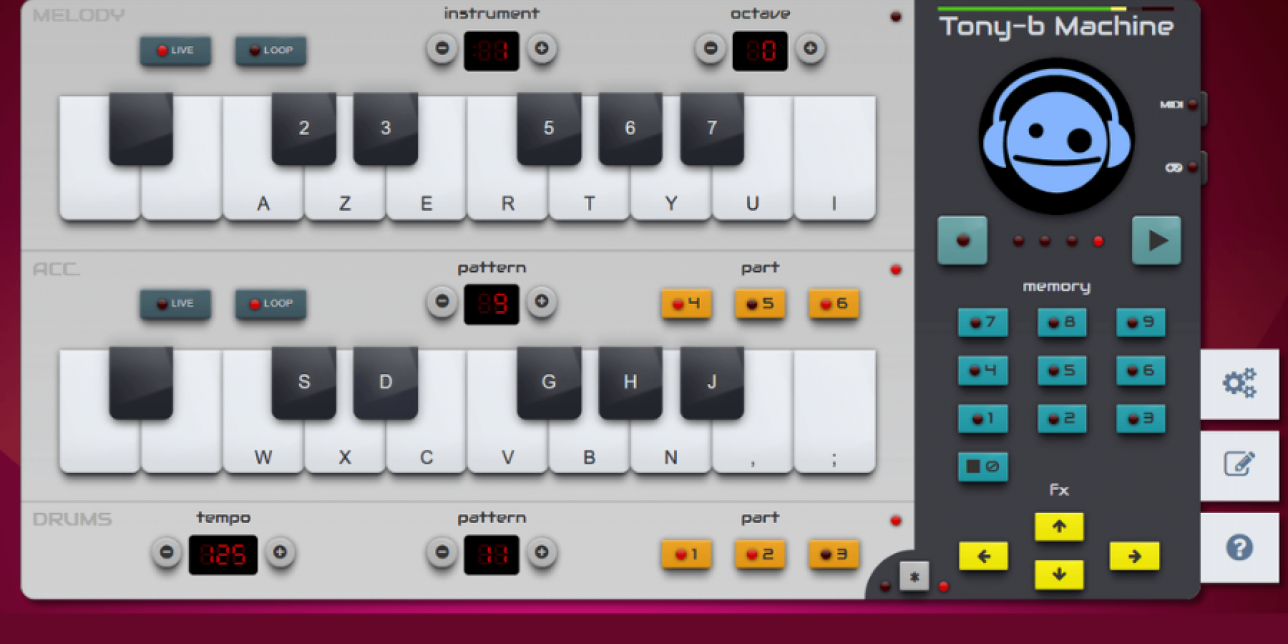Increase the Acc pattern number

541,302
